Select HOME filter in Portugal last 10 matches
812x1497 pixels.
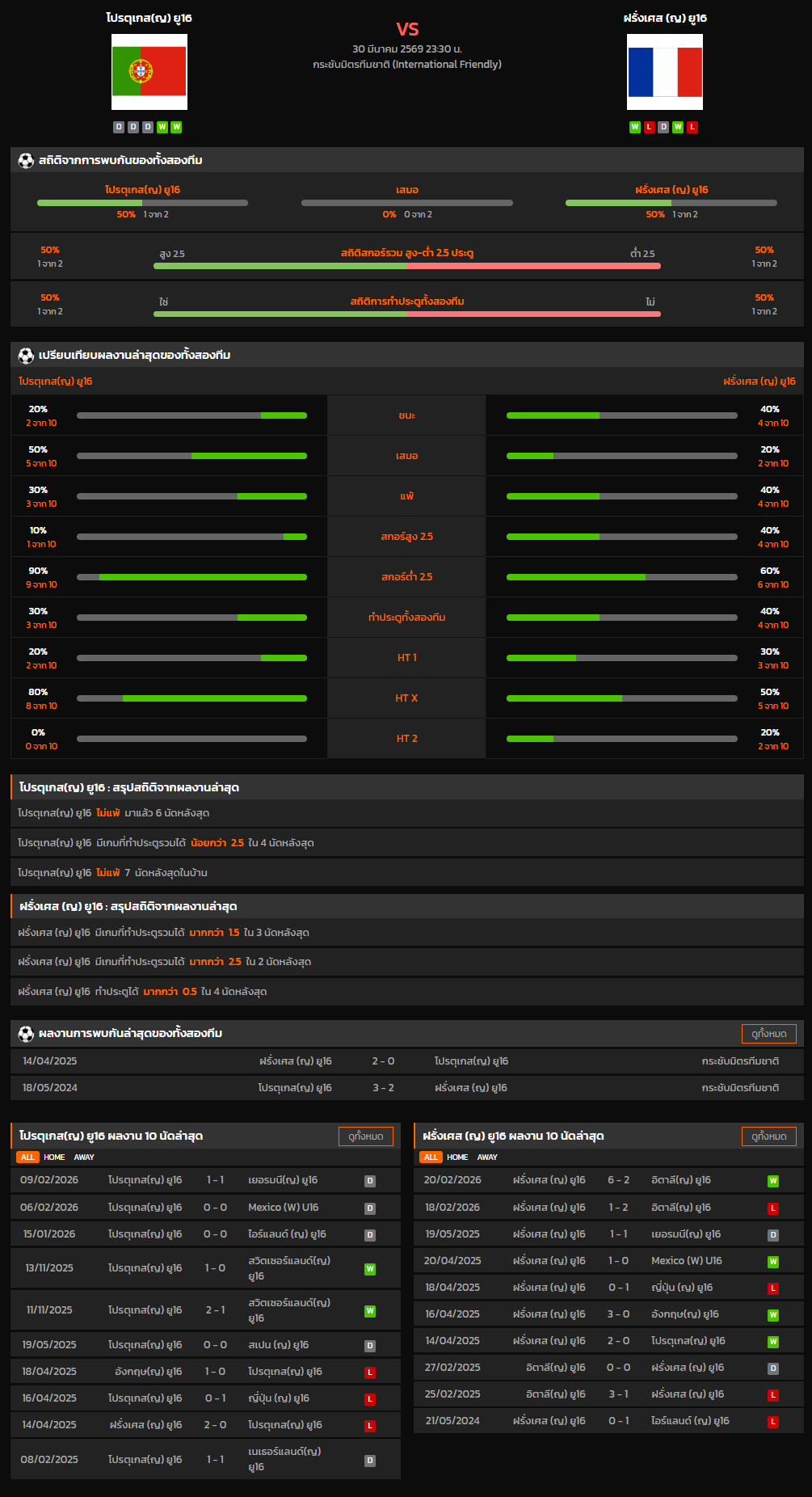[x=54, y=1158]
